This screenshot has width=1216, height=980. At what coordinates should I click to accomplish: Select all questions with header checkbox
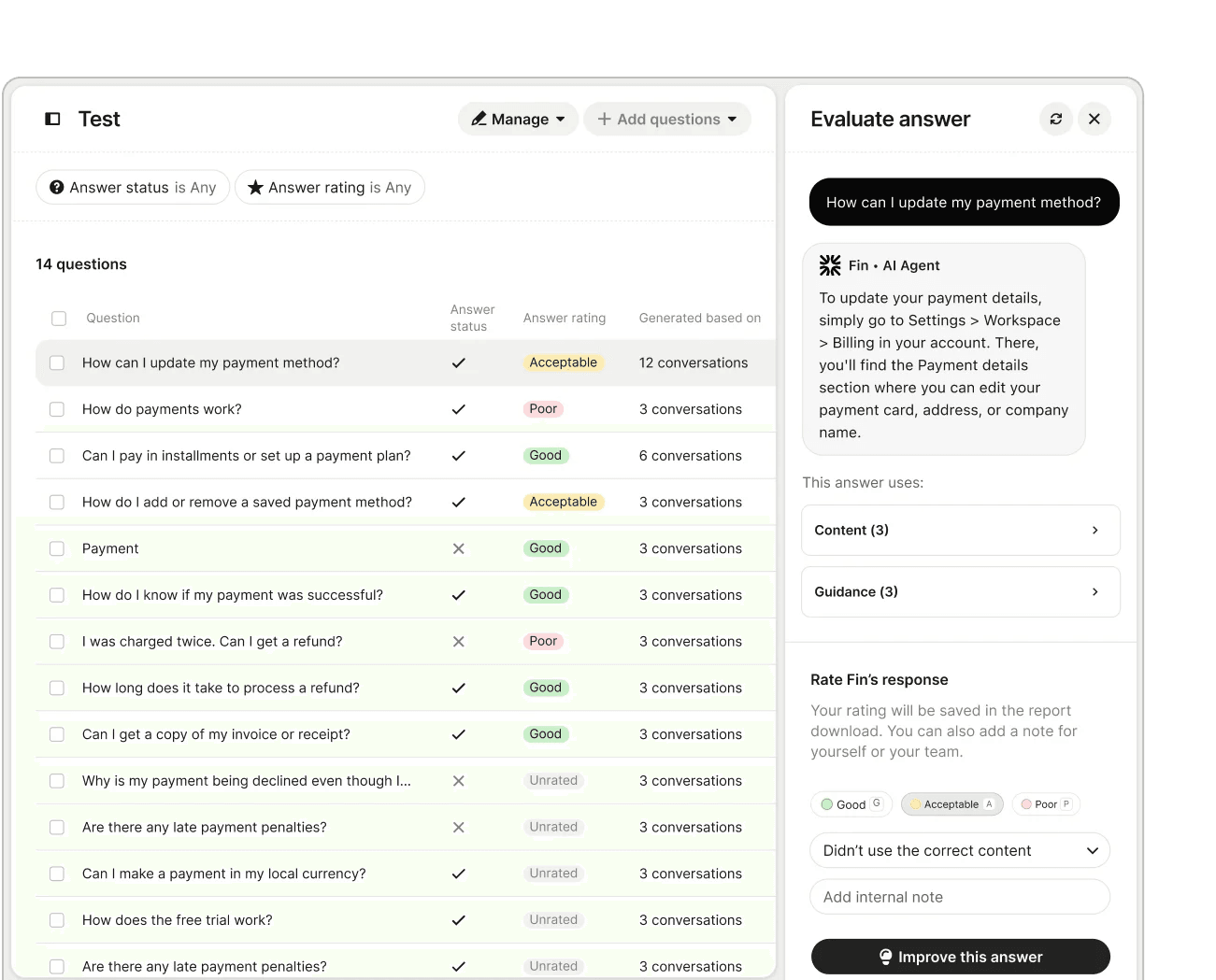click(x=59, y=319)
